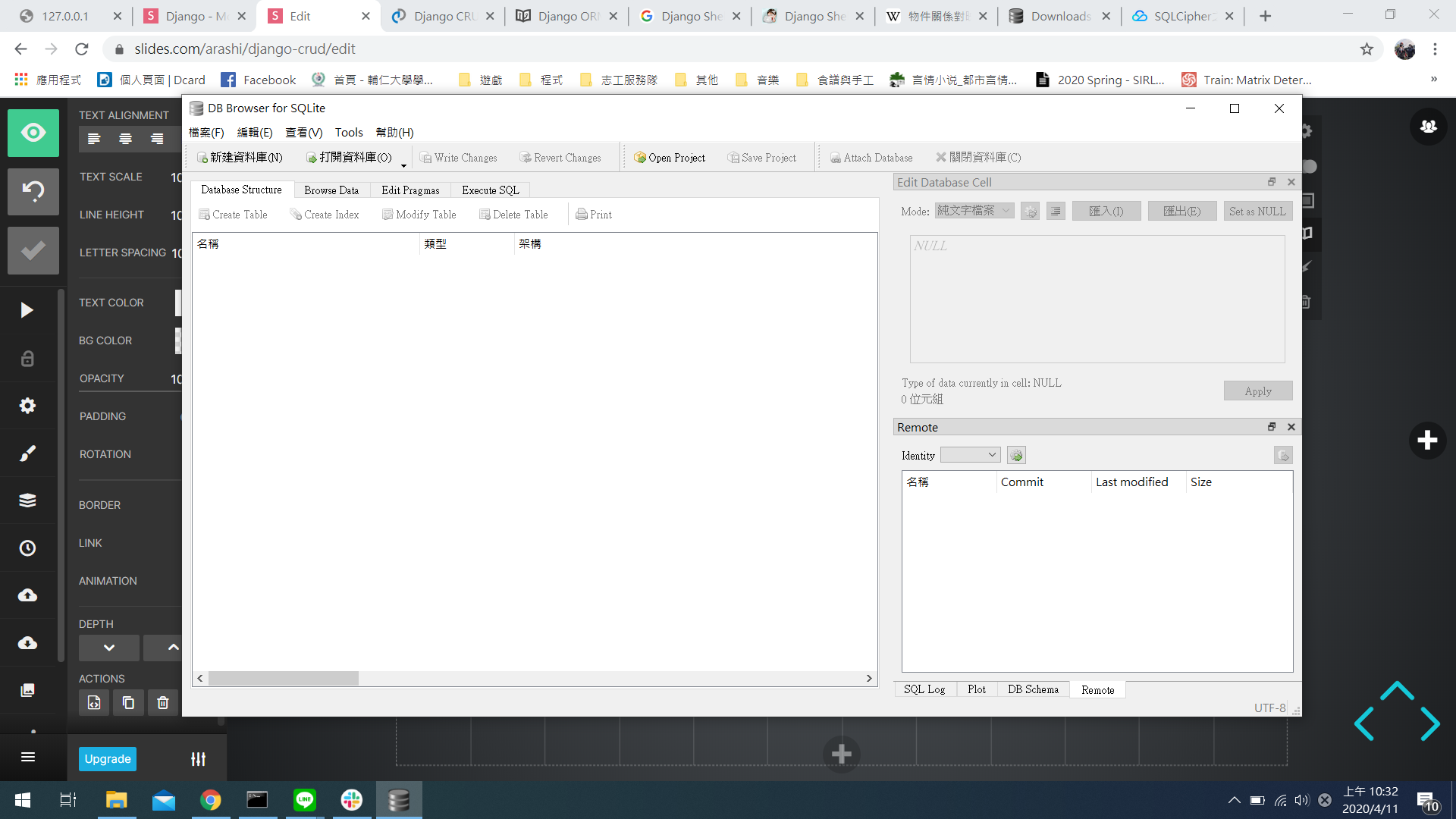Expand the Open Database dropdown arrow
The width and height of the screenshot is (1456, 819).
[x=403, y=165]
